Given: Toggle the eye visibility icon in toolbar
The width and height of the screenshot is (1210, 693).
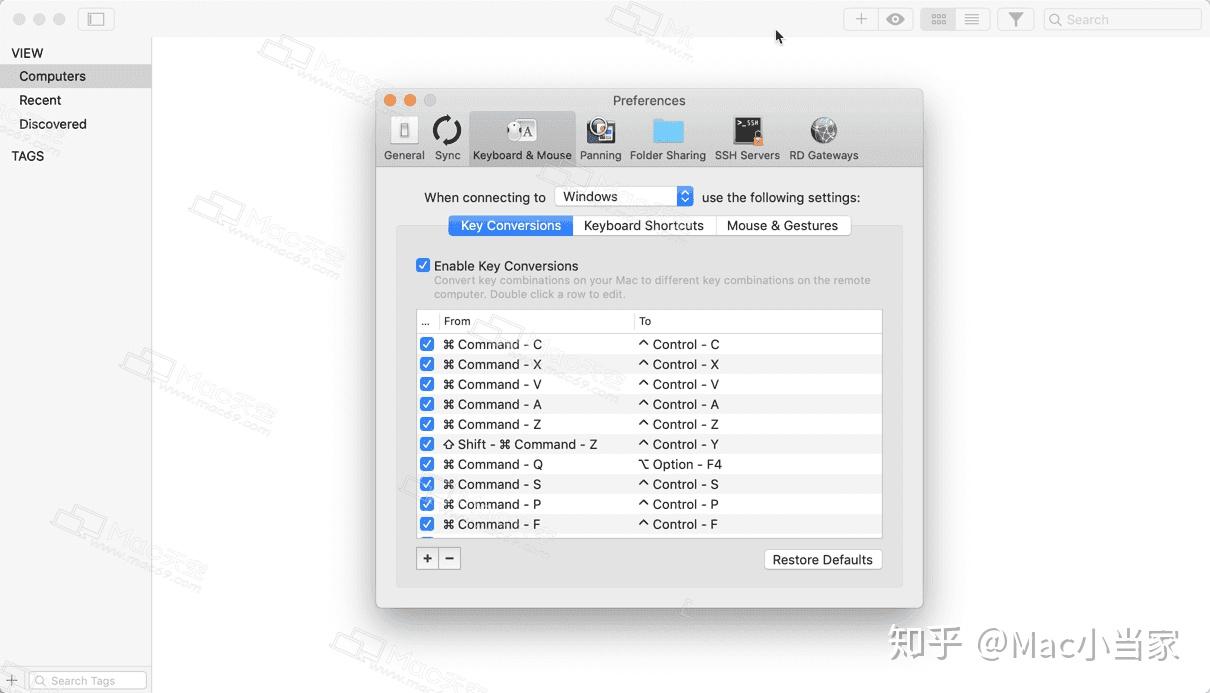Looking at the screenshot, I should (x=895, y=18).
